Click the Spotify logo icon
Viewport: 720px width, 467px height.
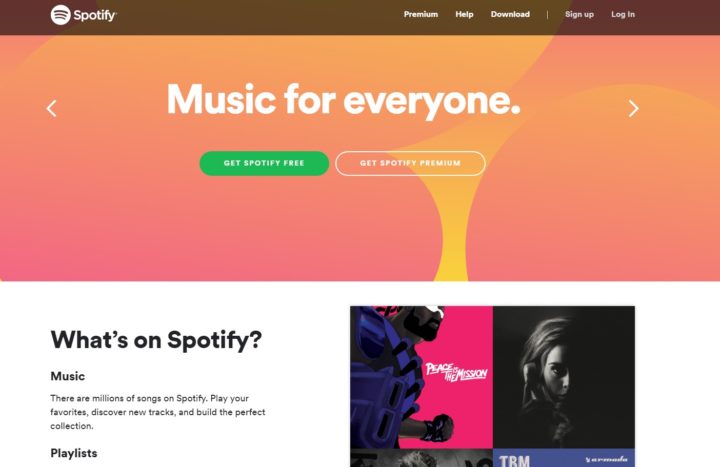tap(61, 15)
